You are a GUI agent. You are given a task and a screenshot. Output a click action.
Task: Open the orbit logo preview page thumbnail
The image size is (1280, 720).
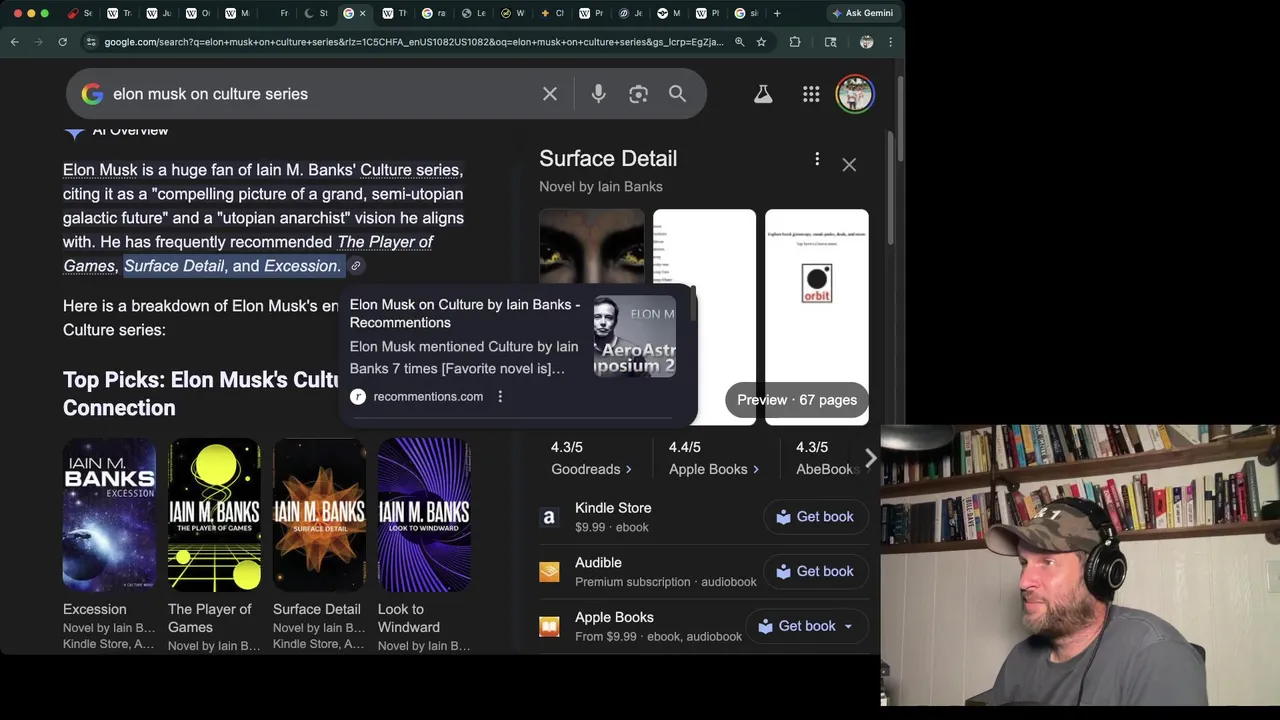pos(817,317)
